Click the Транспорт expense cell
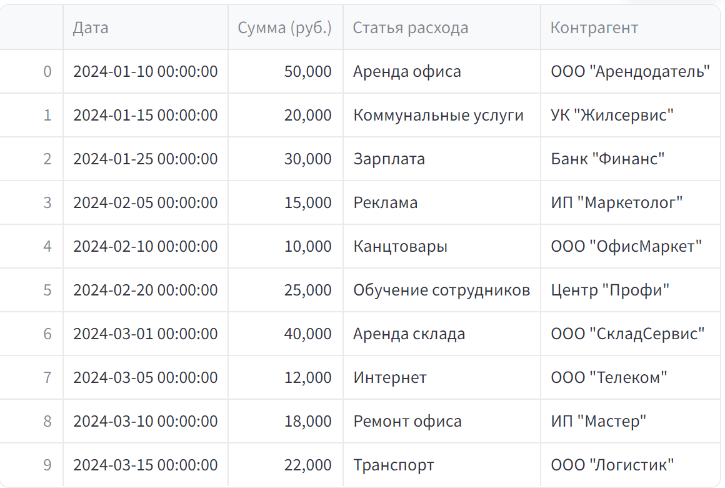Viewport: 725px width, 488px height. pos(442,465)
